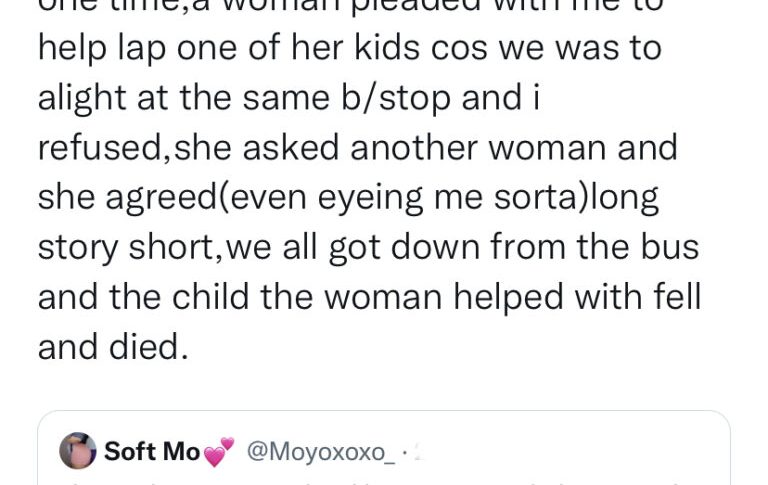The height and width of the screenshot is (485, 768).
Task: Click the line starting "and the child"
Action: pyautogui.click(x=367, y=296)
